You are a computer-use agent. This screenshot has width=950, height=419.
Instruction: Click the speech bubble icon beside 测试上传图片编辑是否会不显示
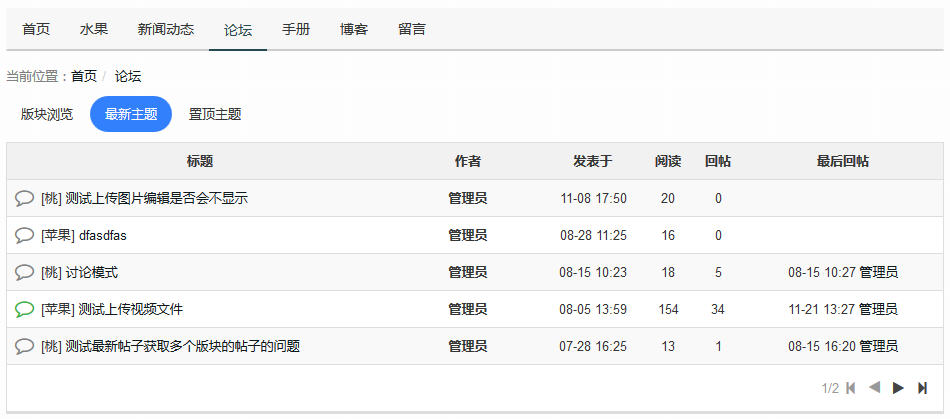pyautogui.click(x=24, y=198)
